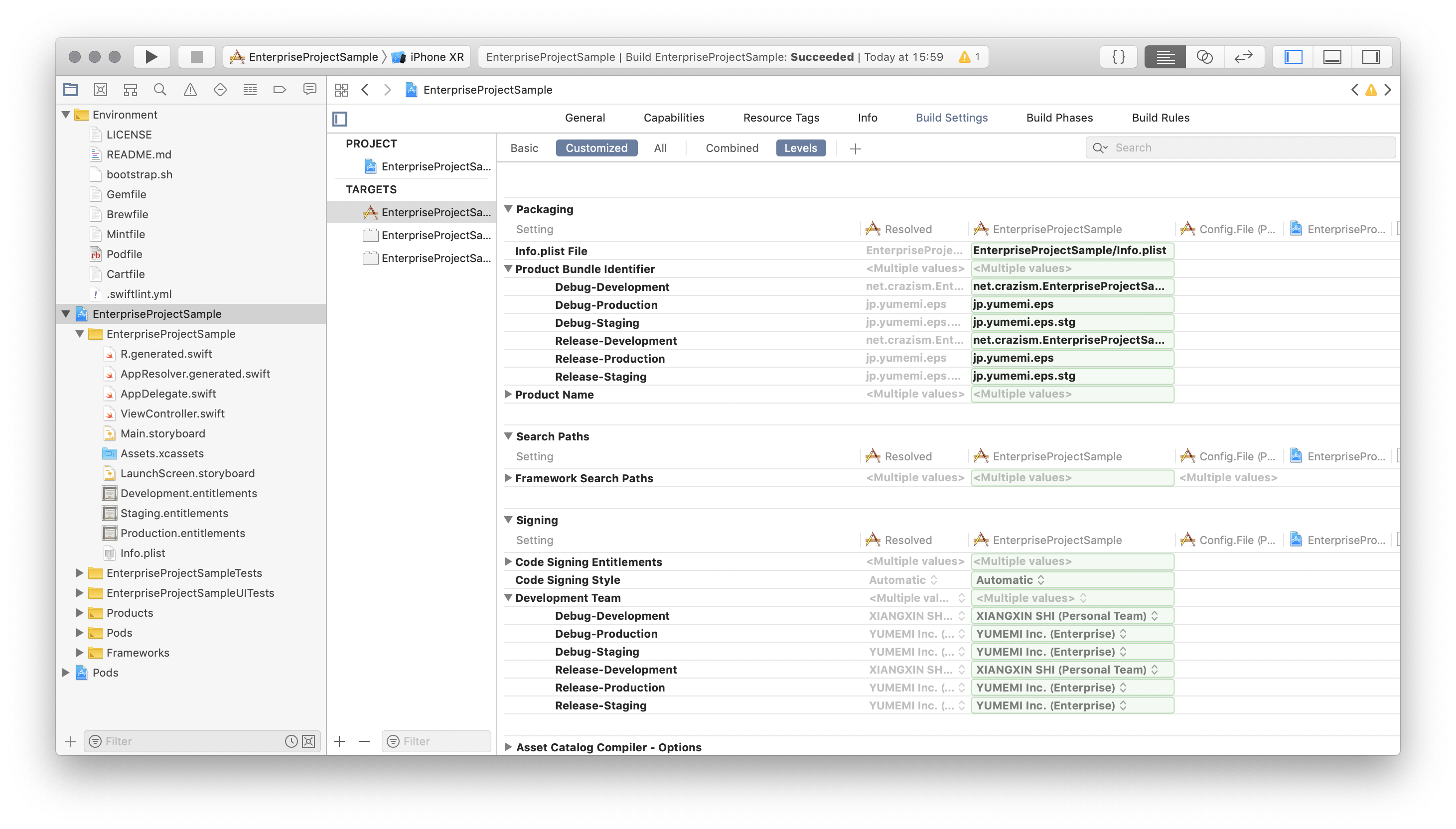Open the Debug navigator
The width and height of the screenshot is (1456, 829).
pyautogui.click(x=250, y=89)
